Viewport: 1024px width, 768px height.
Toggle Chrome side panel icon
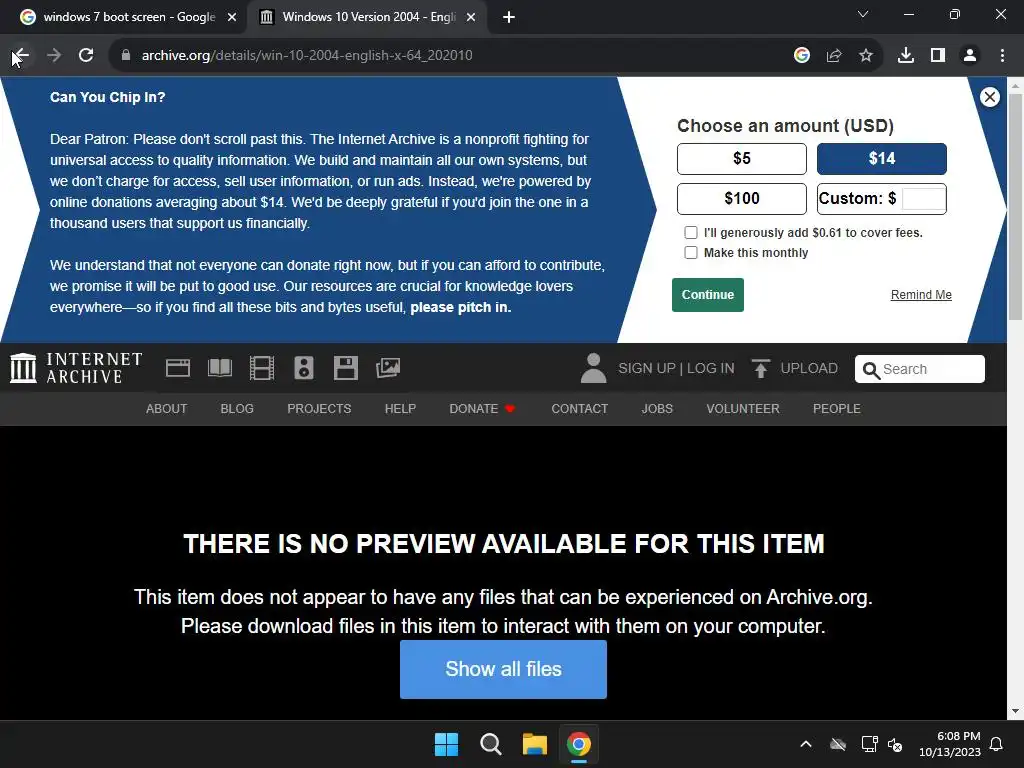point(938,56)
